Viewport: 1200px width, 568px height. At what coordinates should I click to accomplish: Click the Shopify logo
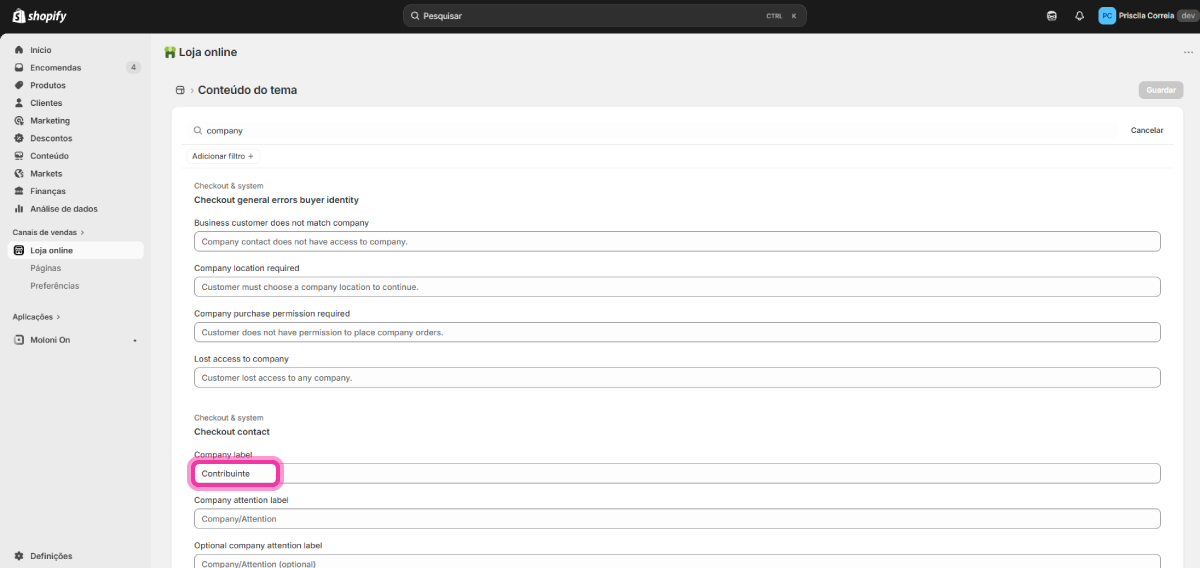click(x=40, y=16)
